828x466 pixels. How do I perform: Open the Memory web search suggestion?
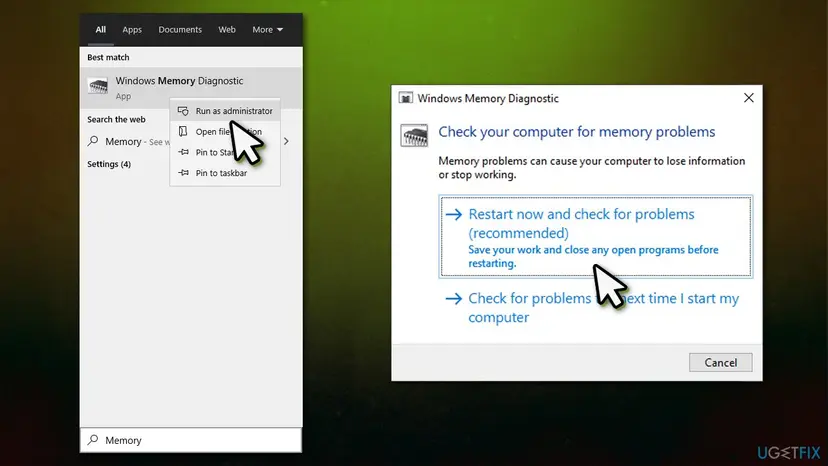191,141
